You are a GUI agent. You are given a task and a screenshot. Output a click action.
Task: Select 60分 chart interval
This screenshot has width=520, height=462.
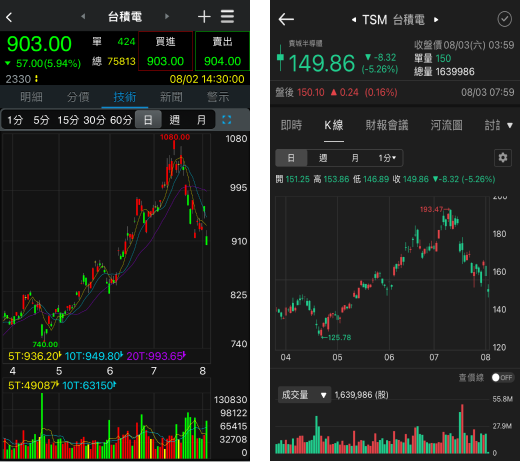click(121, 120)
